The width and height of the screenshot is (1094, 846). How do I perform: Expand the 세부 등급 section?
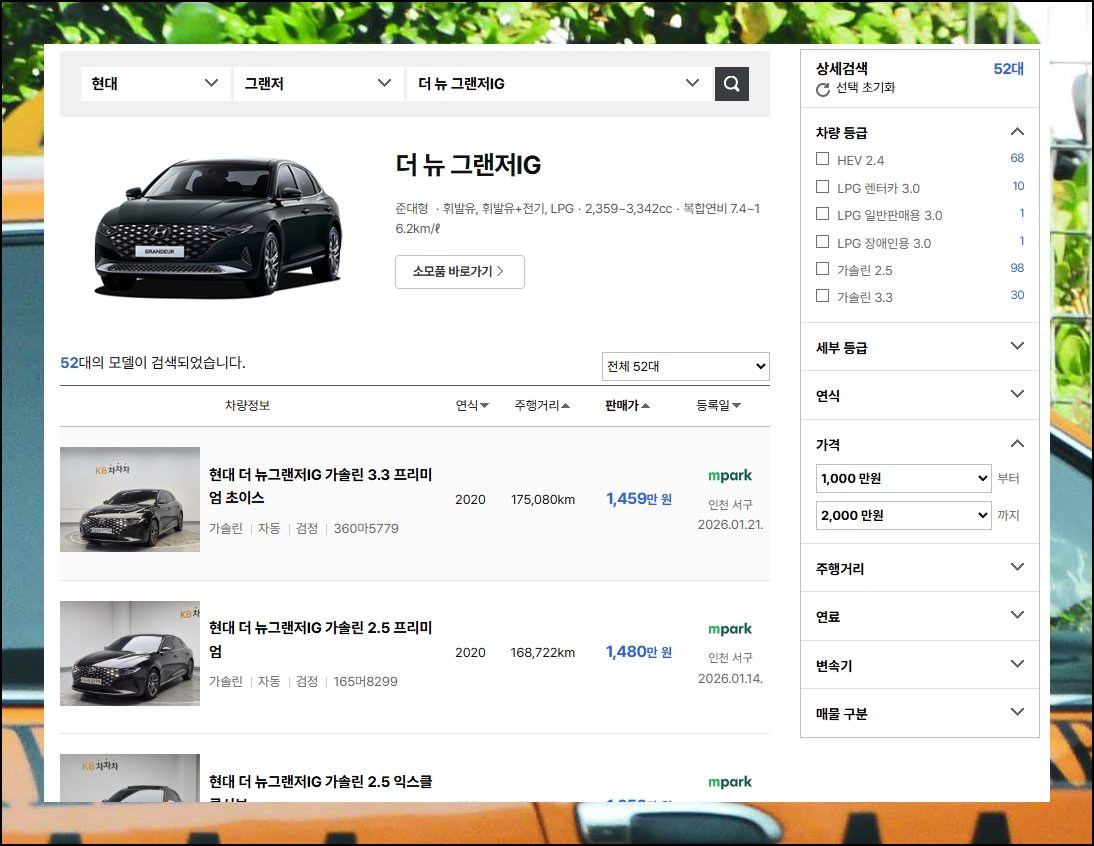coord(1017,346)
